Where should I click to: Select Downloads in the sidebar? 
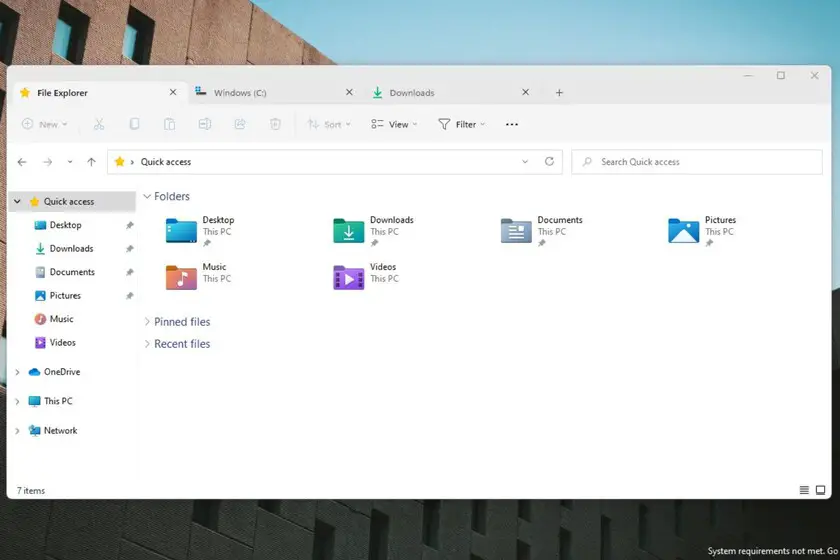tap(72, 249)
